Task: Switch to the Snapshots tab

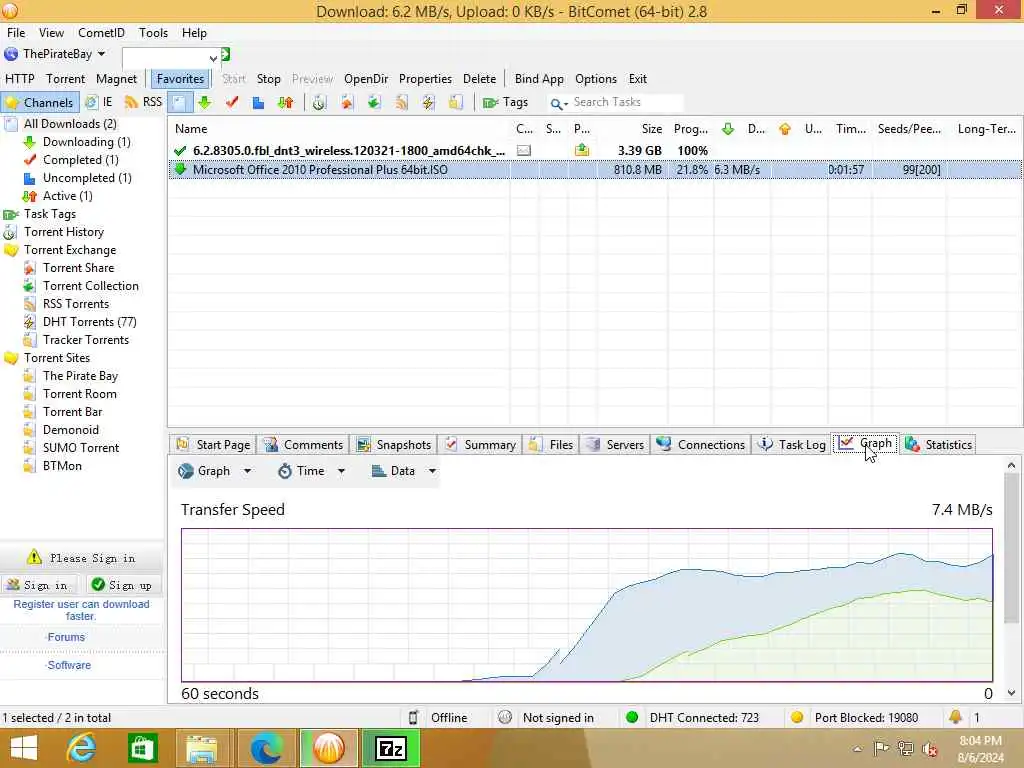Action: 393,445
